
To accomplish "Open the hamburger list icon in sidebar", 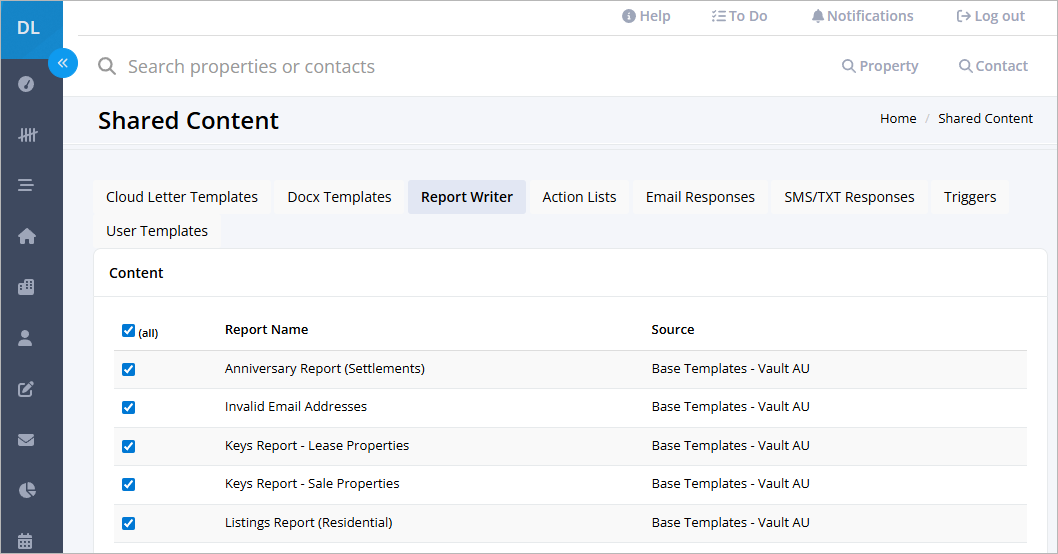I will [26, 185].
